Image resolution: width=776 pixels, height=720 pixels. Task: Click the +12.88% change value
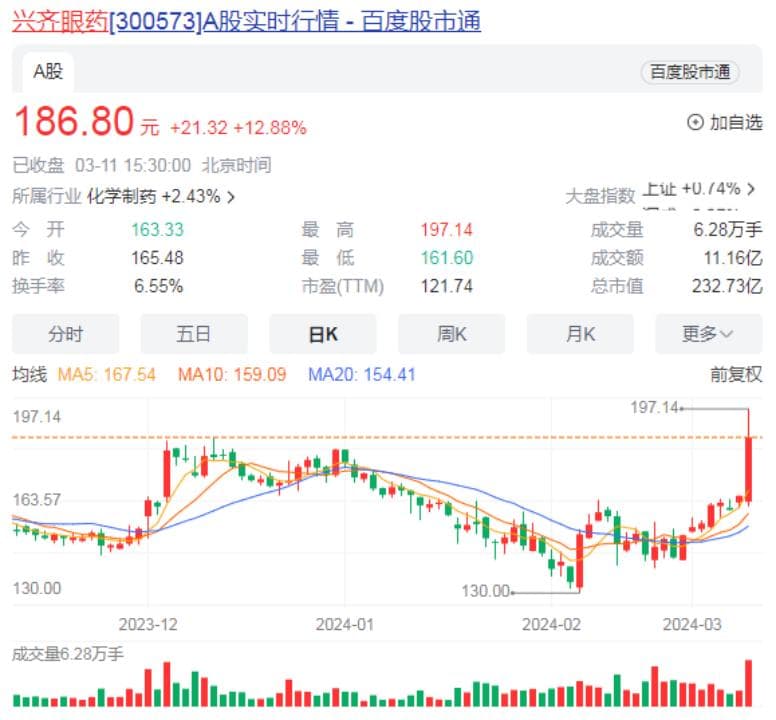270,128
